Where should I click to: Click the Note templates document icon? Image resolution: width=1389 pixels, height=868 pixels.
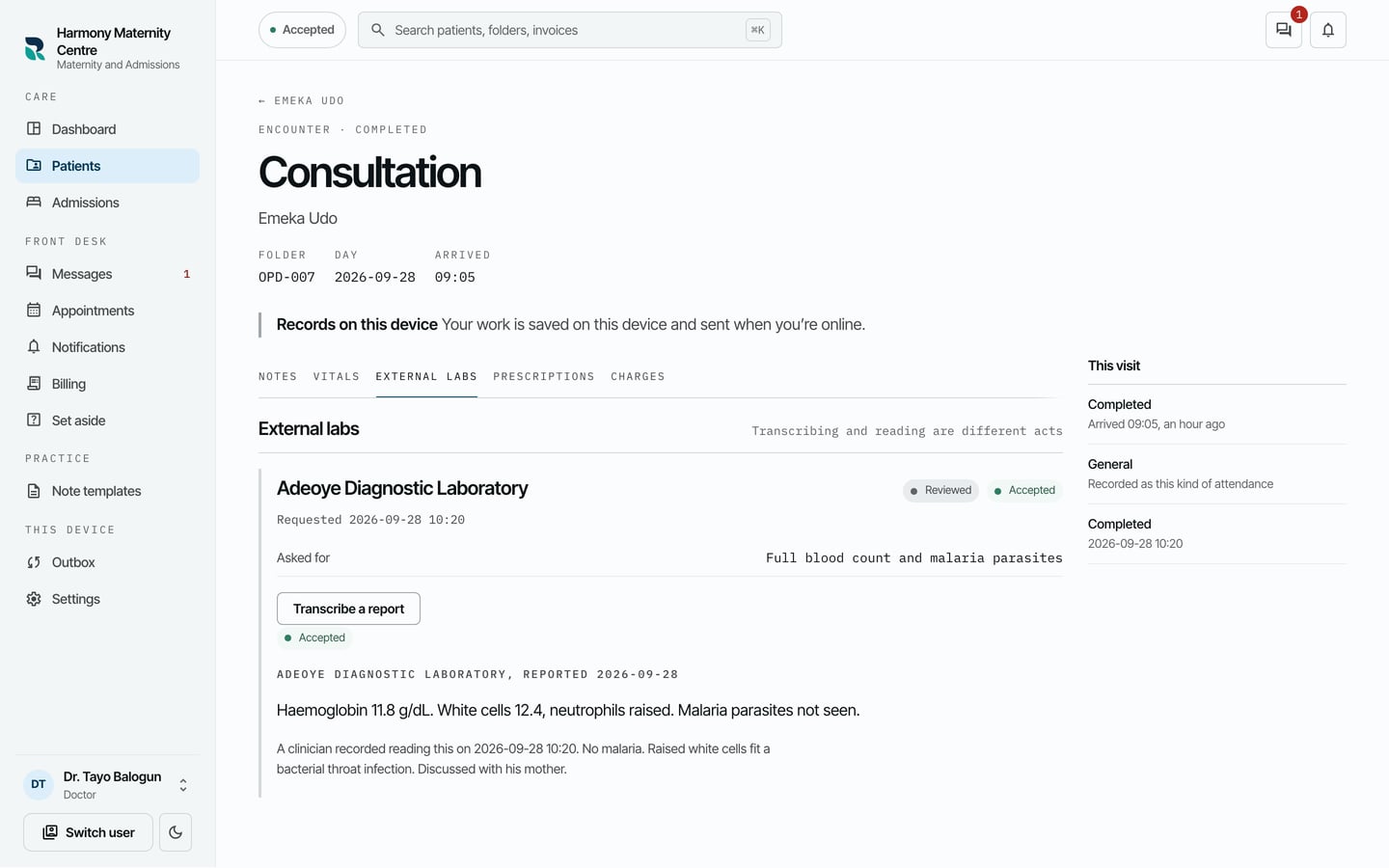coord(34,491)
